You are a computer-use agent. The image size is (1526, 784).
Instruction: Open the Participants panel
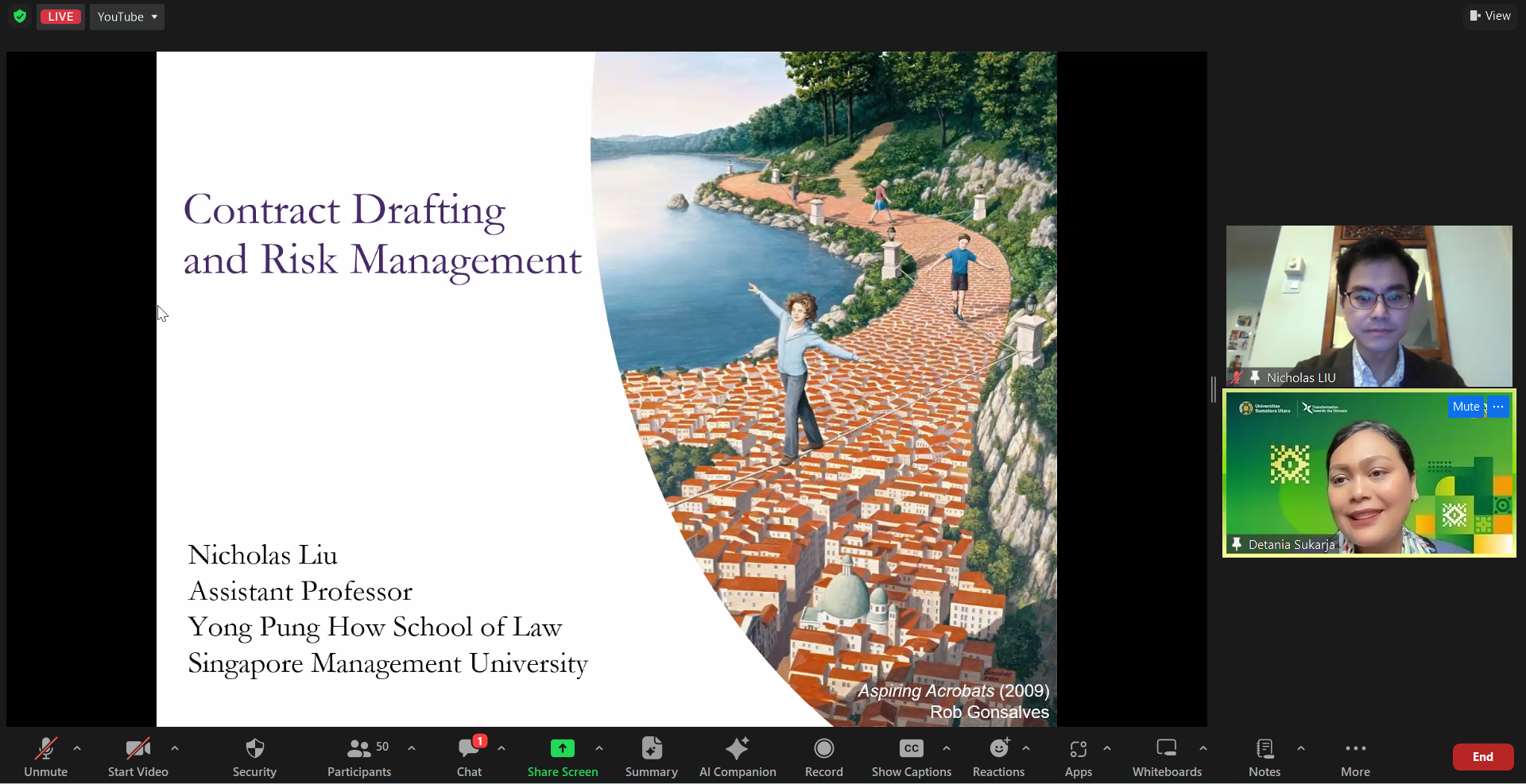point(359,757)
